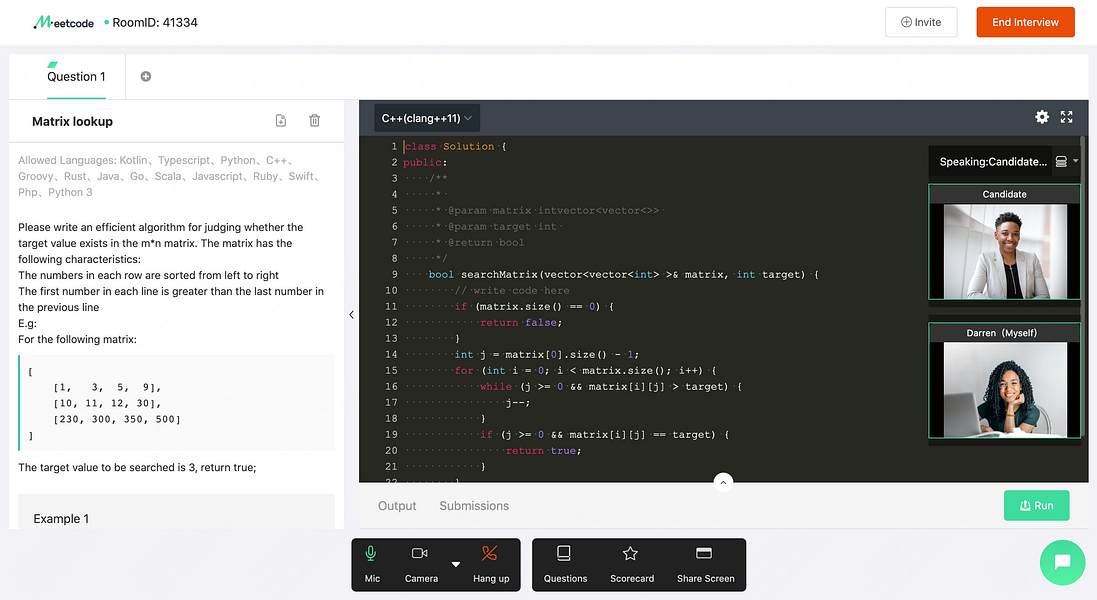Expand the code editor to fullscreen

point(1066,117)
